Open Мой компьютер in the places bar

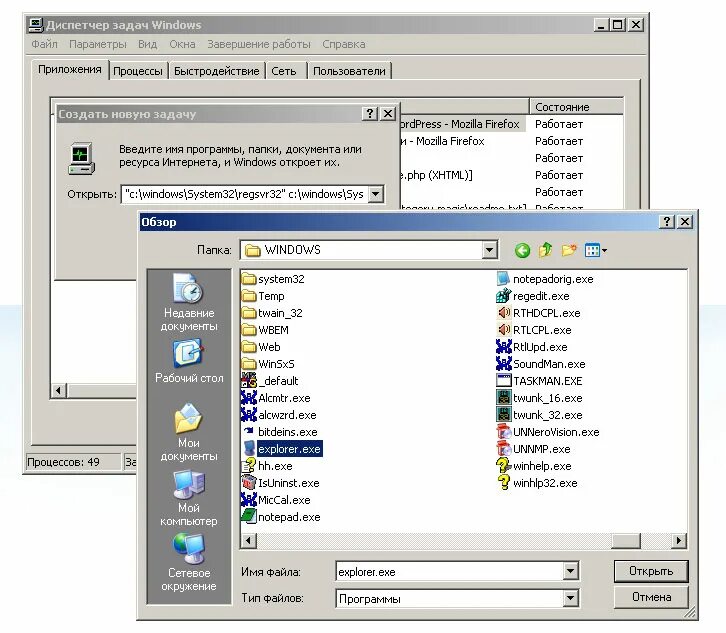[x=189, y=498]
